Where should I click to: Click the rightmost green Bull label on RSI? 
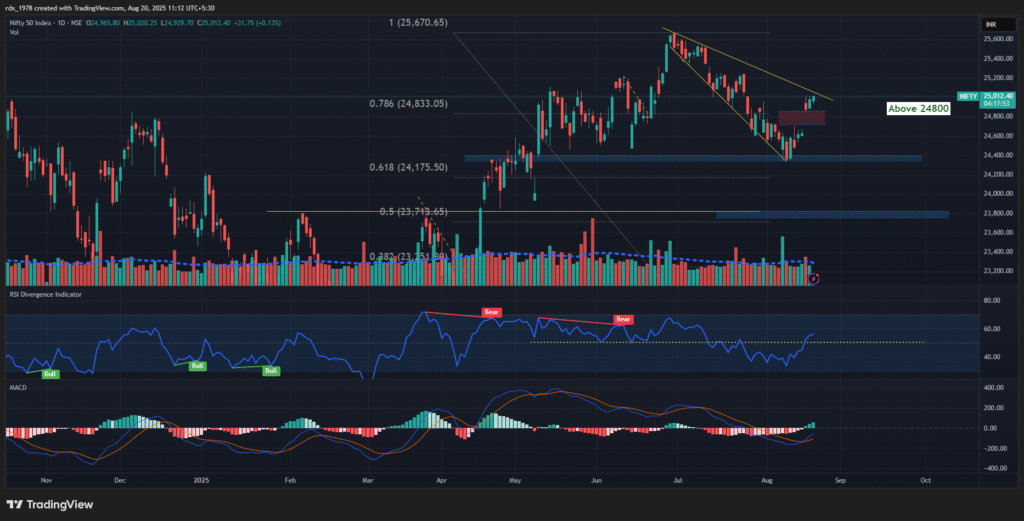(x=270, y=370)
